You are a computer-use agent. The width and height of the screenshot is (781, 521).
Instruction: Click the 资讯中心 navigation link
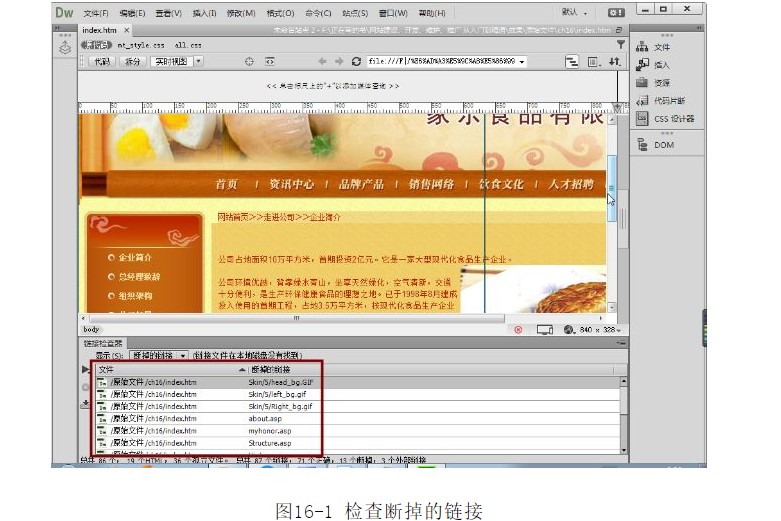[291, 184]
